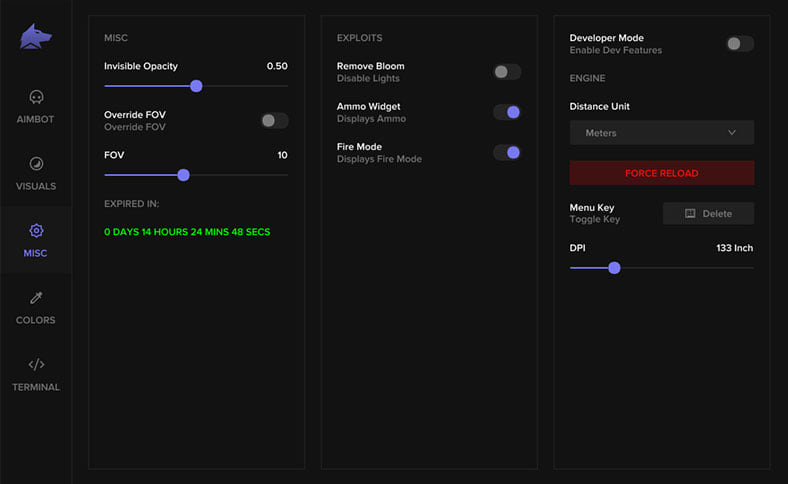This screenshot has width=788, height=484.
Task: Open the Colors eyedropper icon
Action: tap(36, 298)
